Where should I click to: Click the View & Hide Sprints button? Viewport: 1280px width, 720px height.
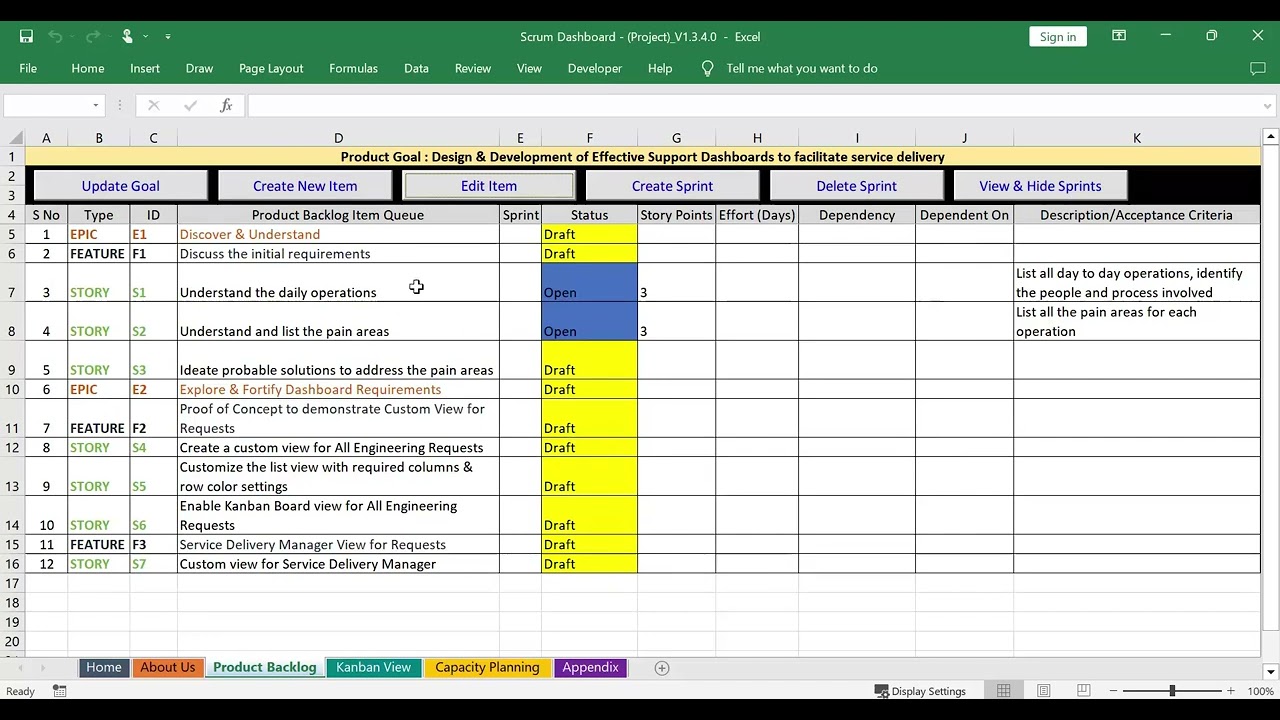tap(1040, 186)
